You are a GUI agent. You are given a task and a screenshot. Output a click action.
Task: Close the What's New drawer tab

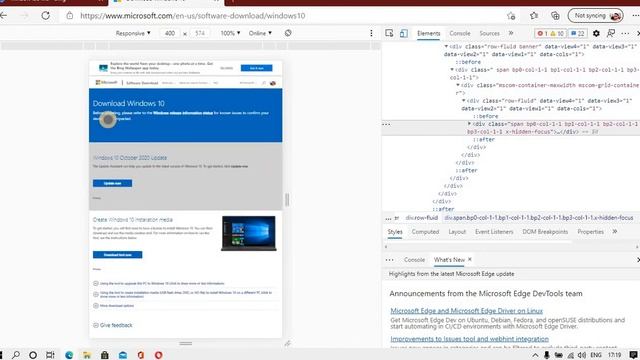(x=470, y=260)
